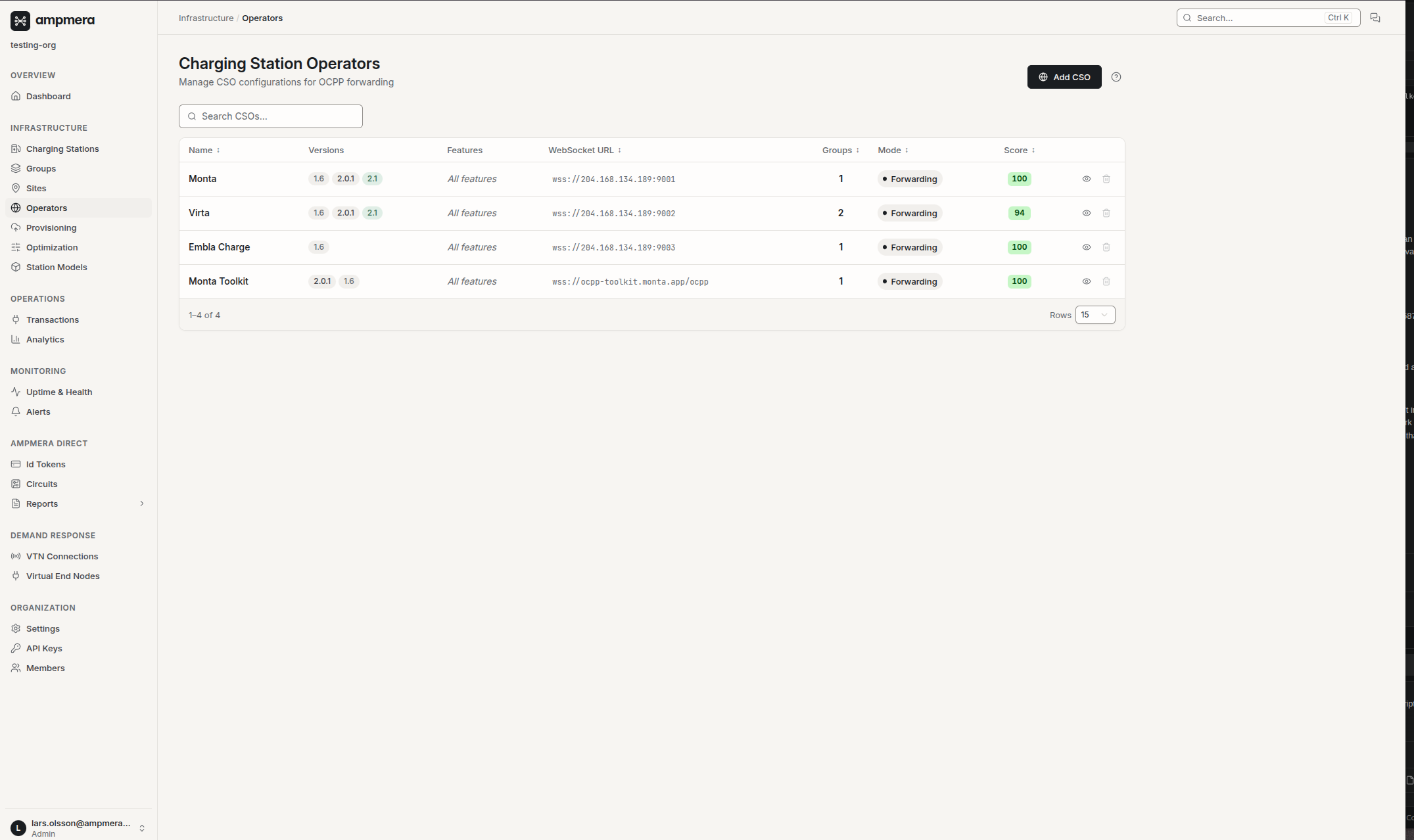Open Id Tokens page
The image size is (1414, 840).
pyautogui.click(x=78, y=464)
